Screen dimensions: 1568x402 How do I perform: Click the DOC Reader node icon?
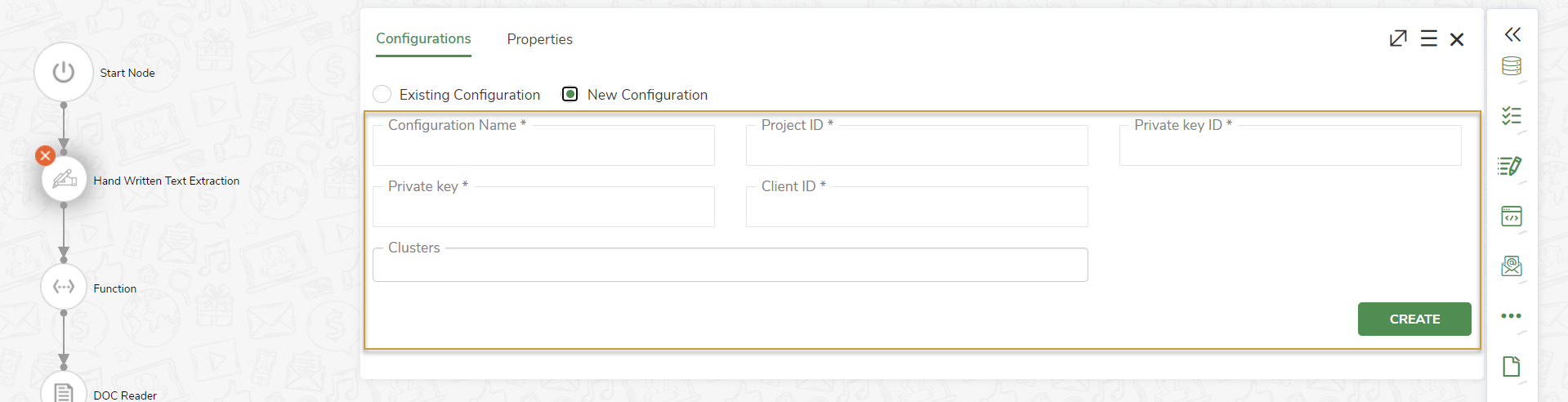click(64, 392)
